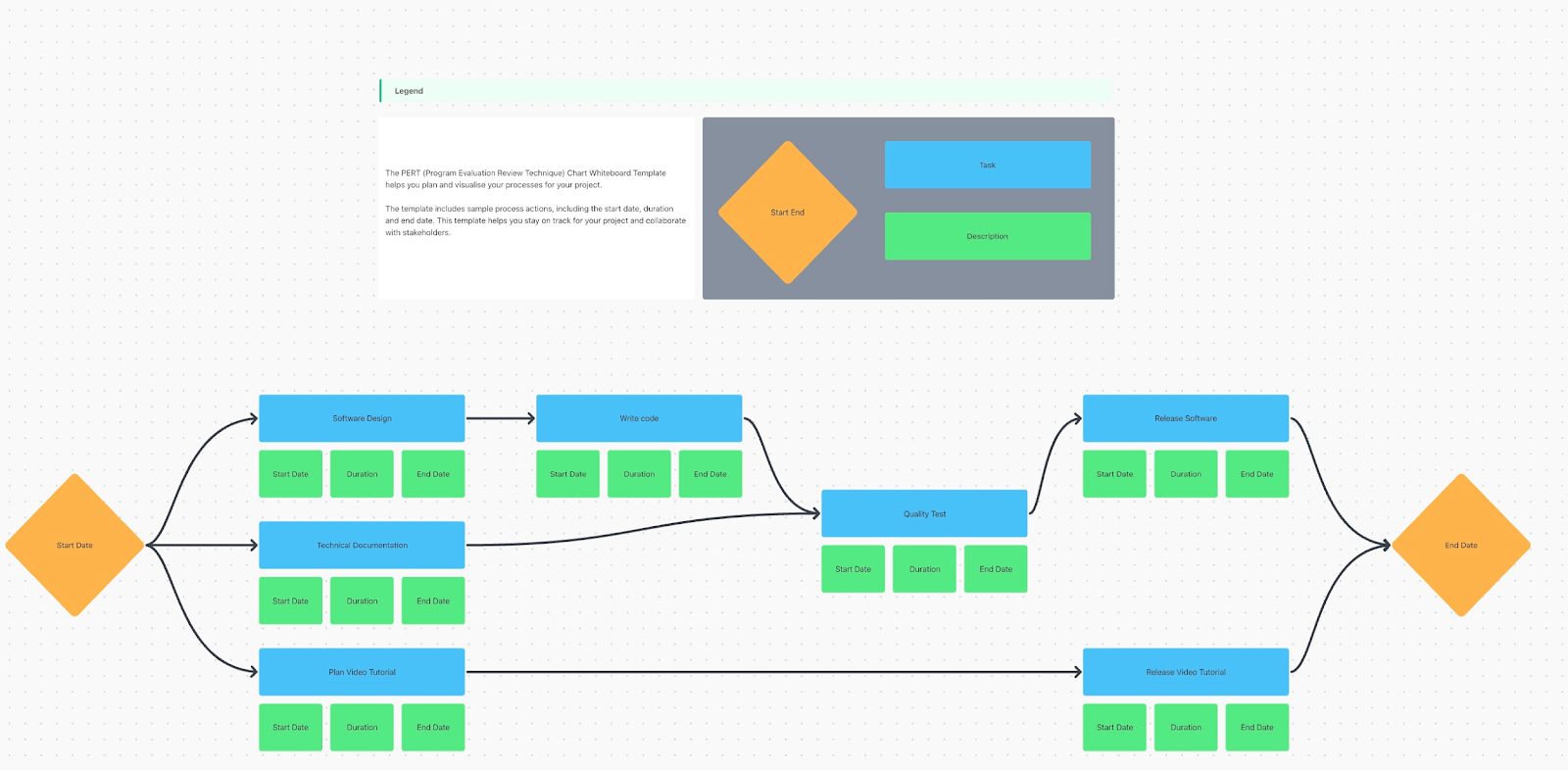
Task: Select the orange Start Date diamond
Action: point(75,546)
